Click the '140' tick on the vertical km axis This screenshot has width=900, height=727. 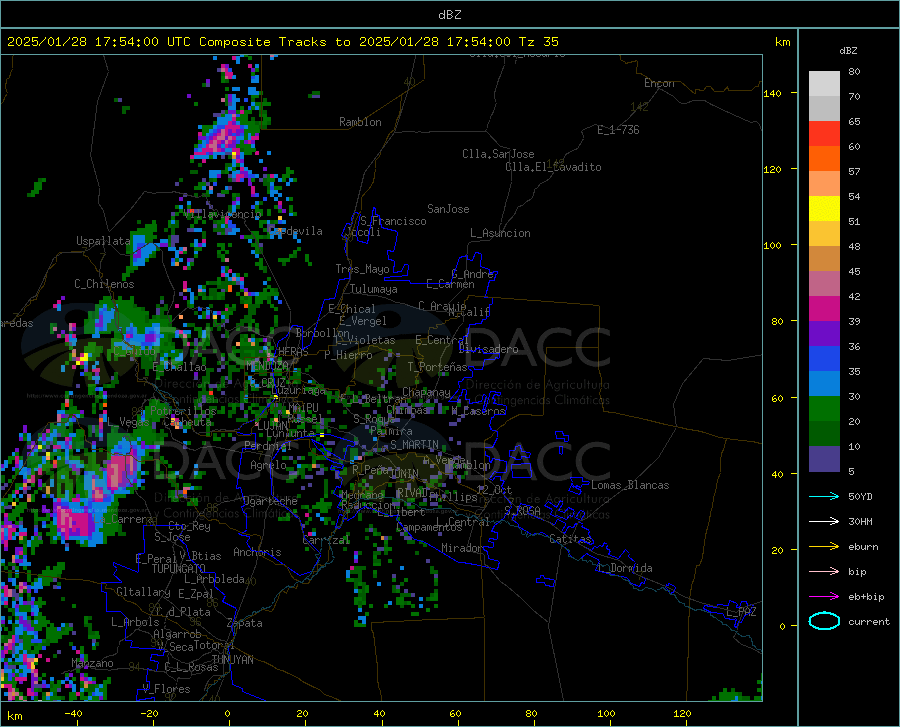(772, 93)
